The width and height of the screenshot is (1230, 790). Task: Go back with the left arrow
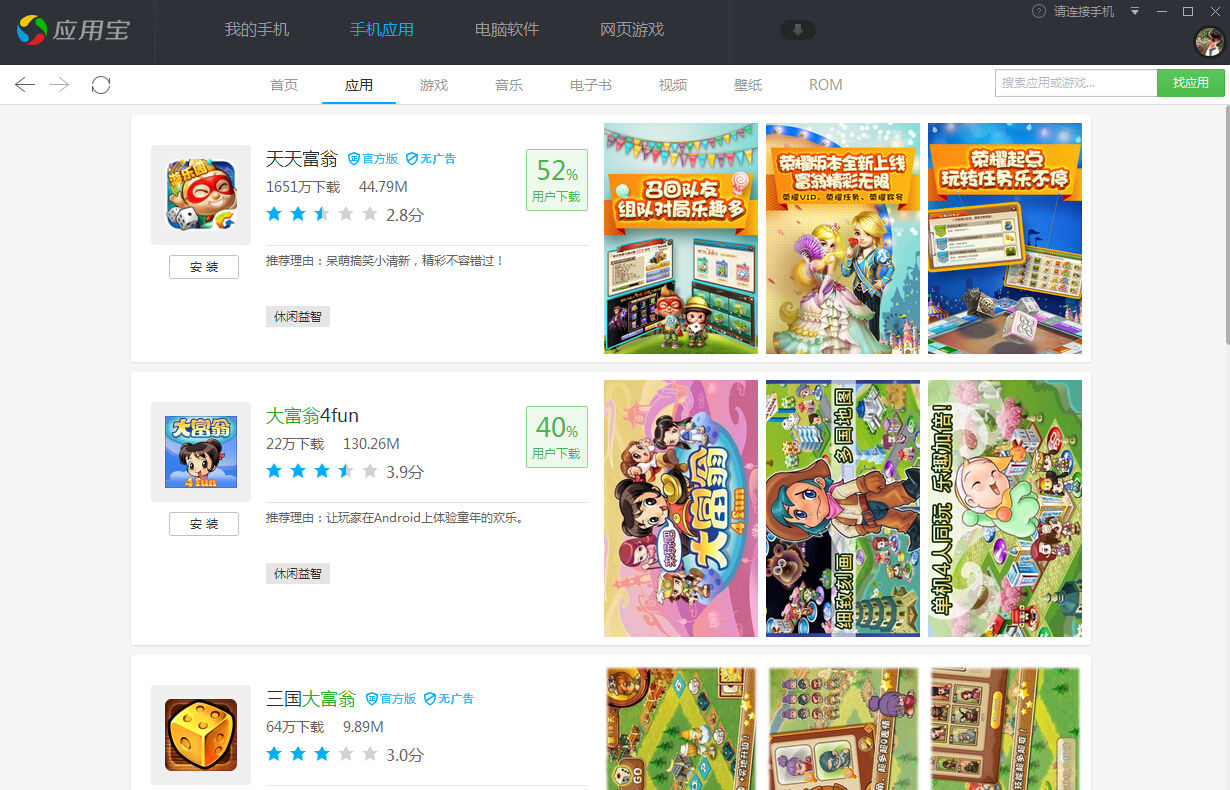pyautogui.click(x=25, y=85)
